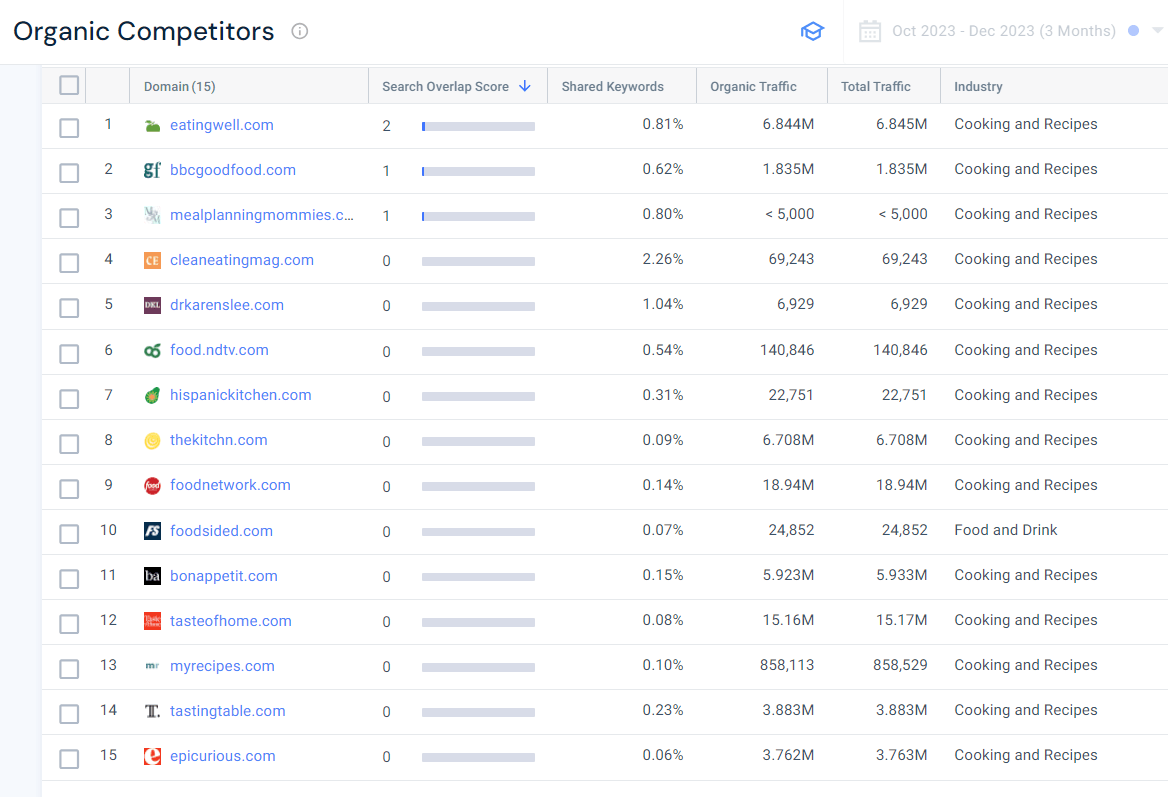Open the graduation cap learning icon
Image resolution: width=1168 pixels, height=797 pixels.
(812, 31)
